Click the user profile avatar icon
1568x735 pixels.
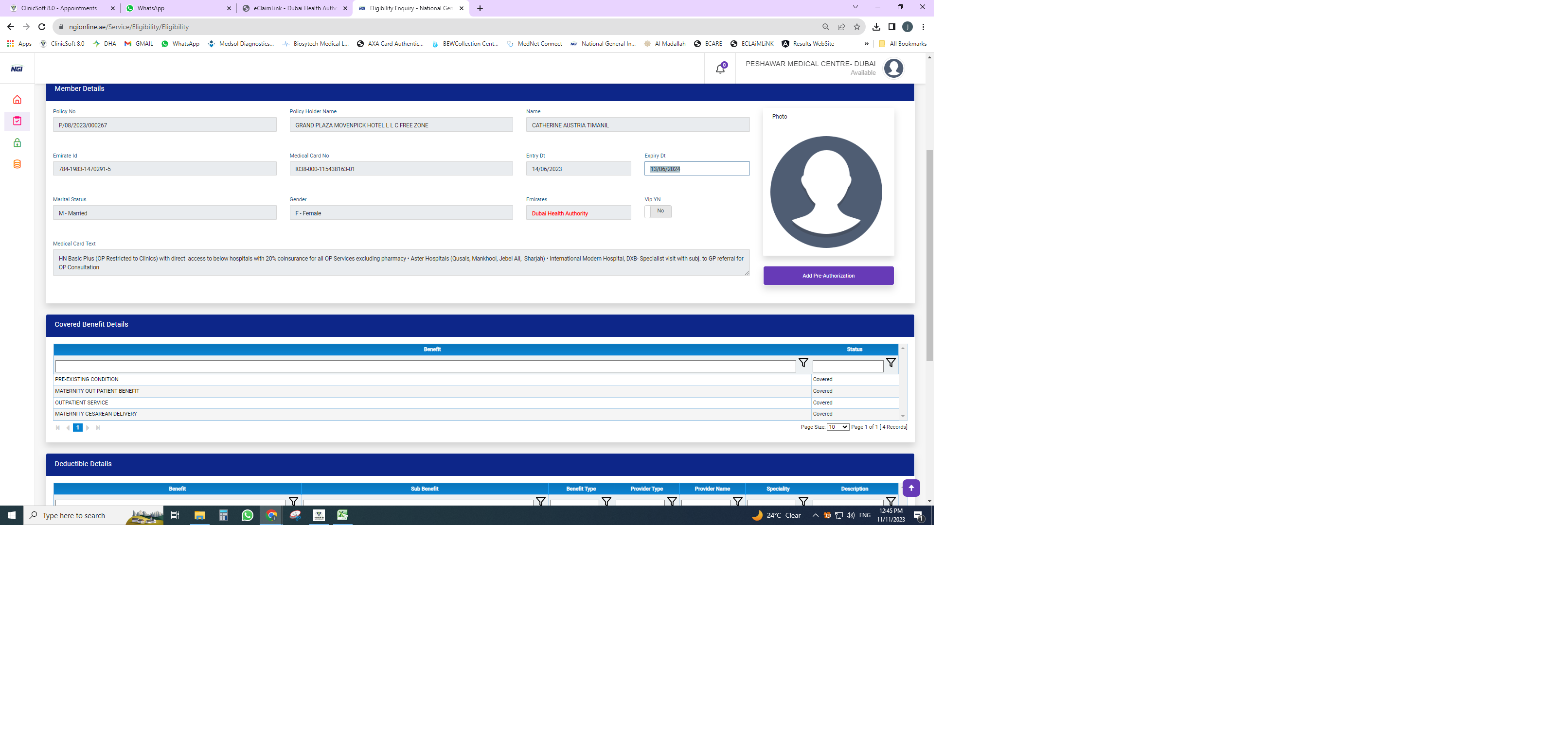(x=893, y=68)
